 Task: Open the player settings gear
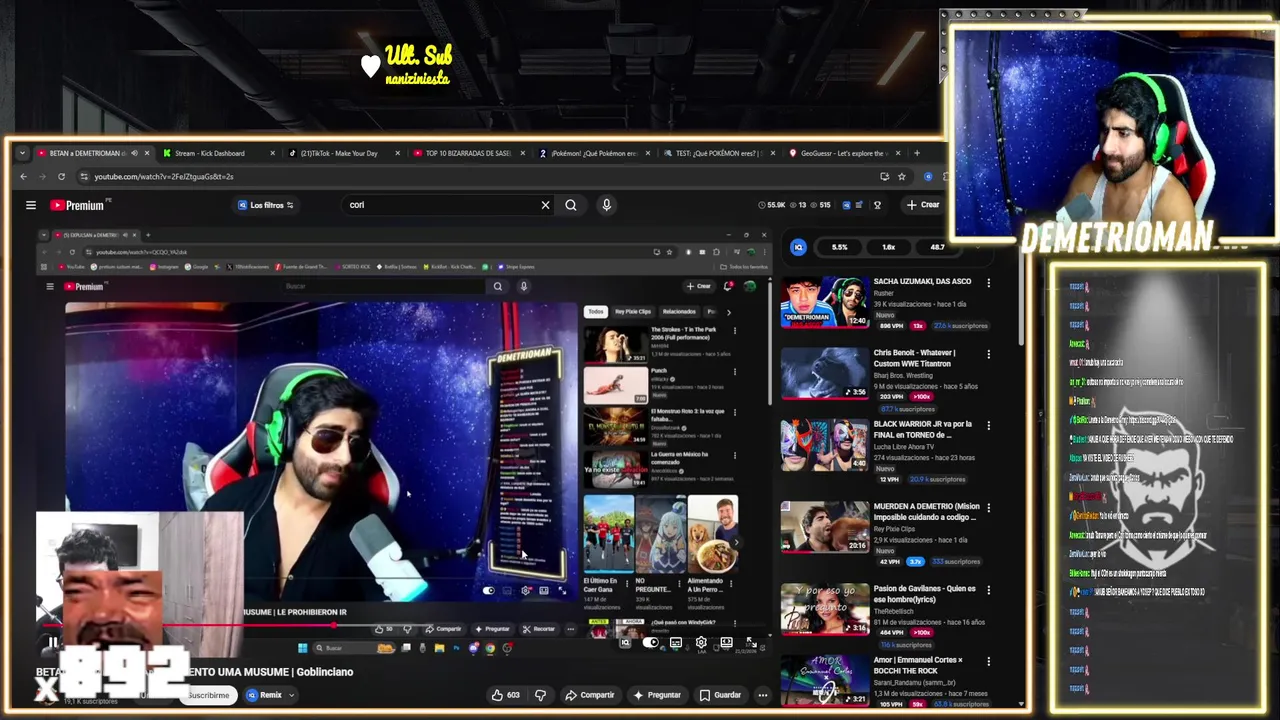(x=701, y=643)
